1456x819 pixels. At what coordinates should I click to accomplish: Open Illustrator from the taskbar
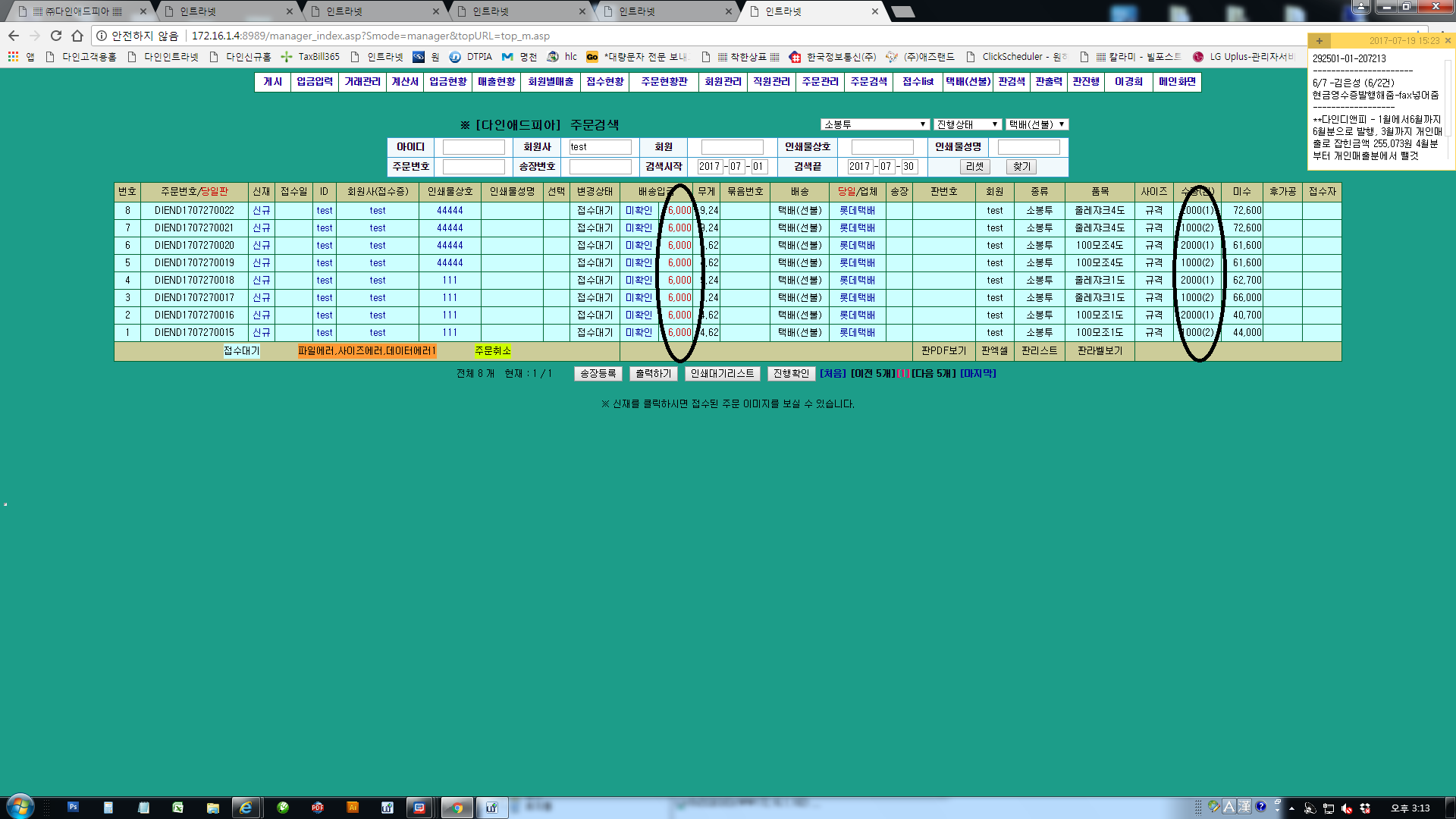(352, 808)
